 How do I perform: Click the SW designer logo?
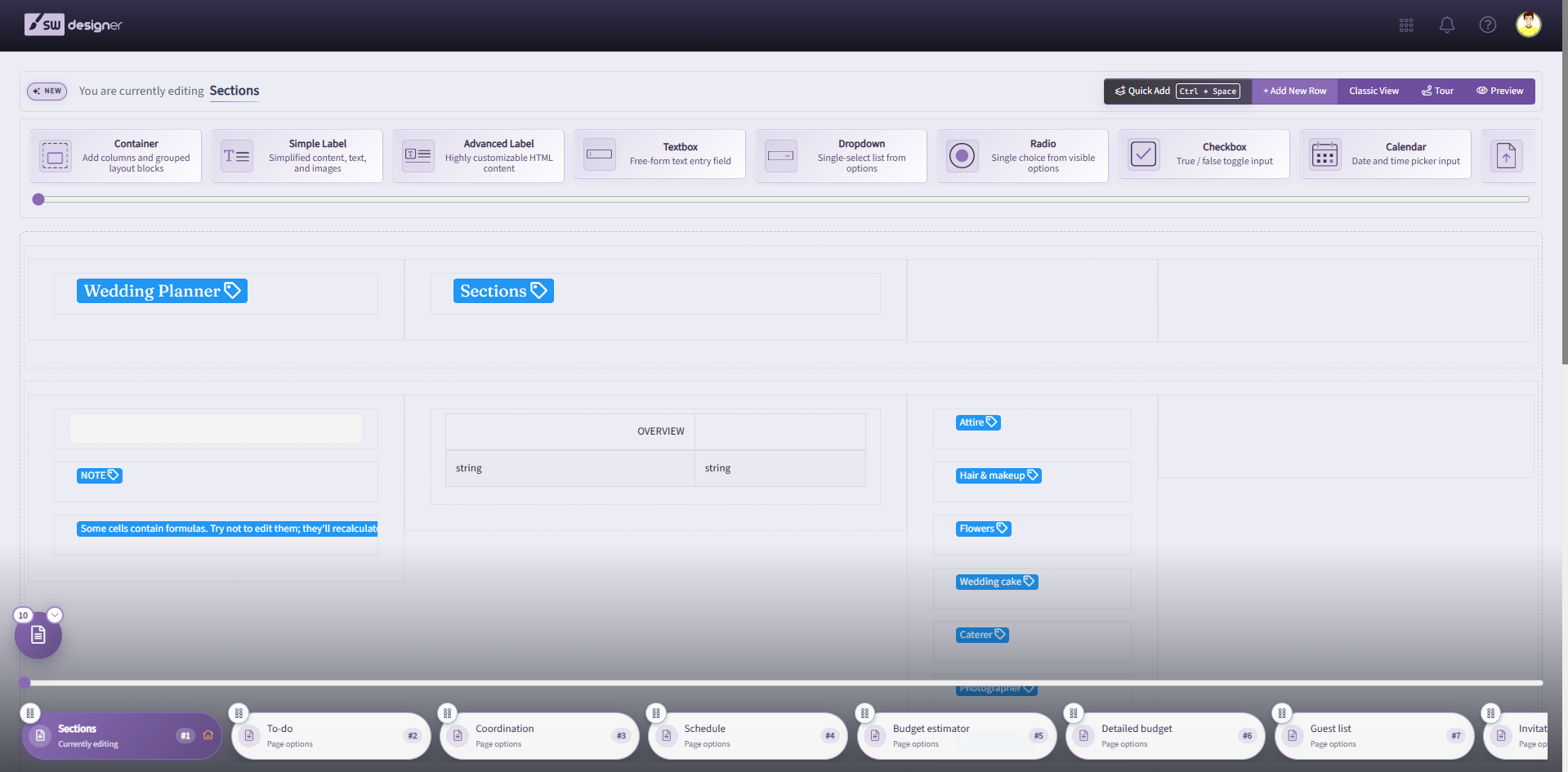pyautogui.click(x=73, y=25)
